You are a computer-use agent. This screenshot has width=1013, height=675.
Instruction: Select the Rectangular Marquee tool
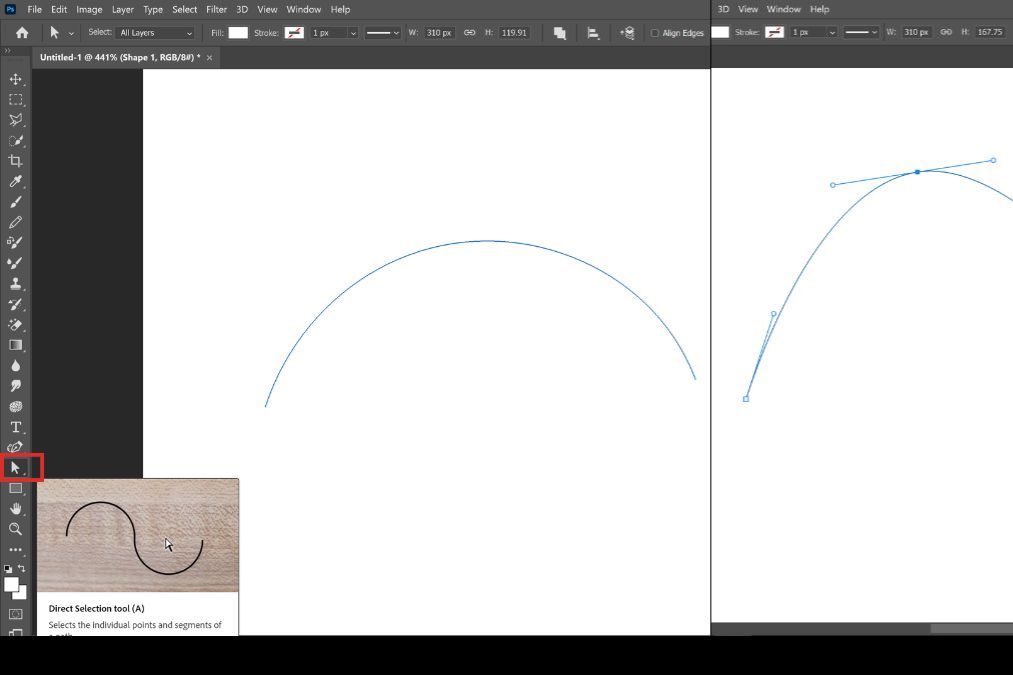coord(15,100)
